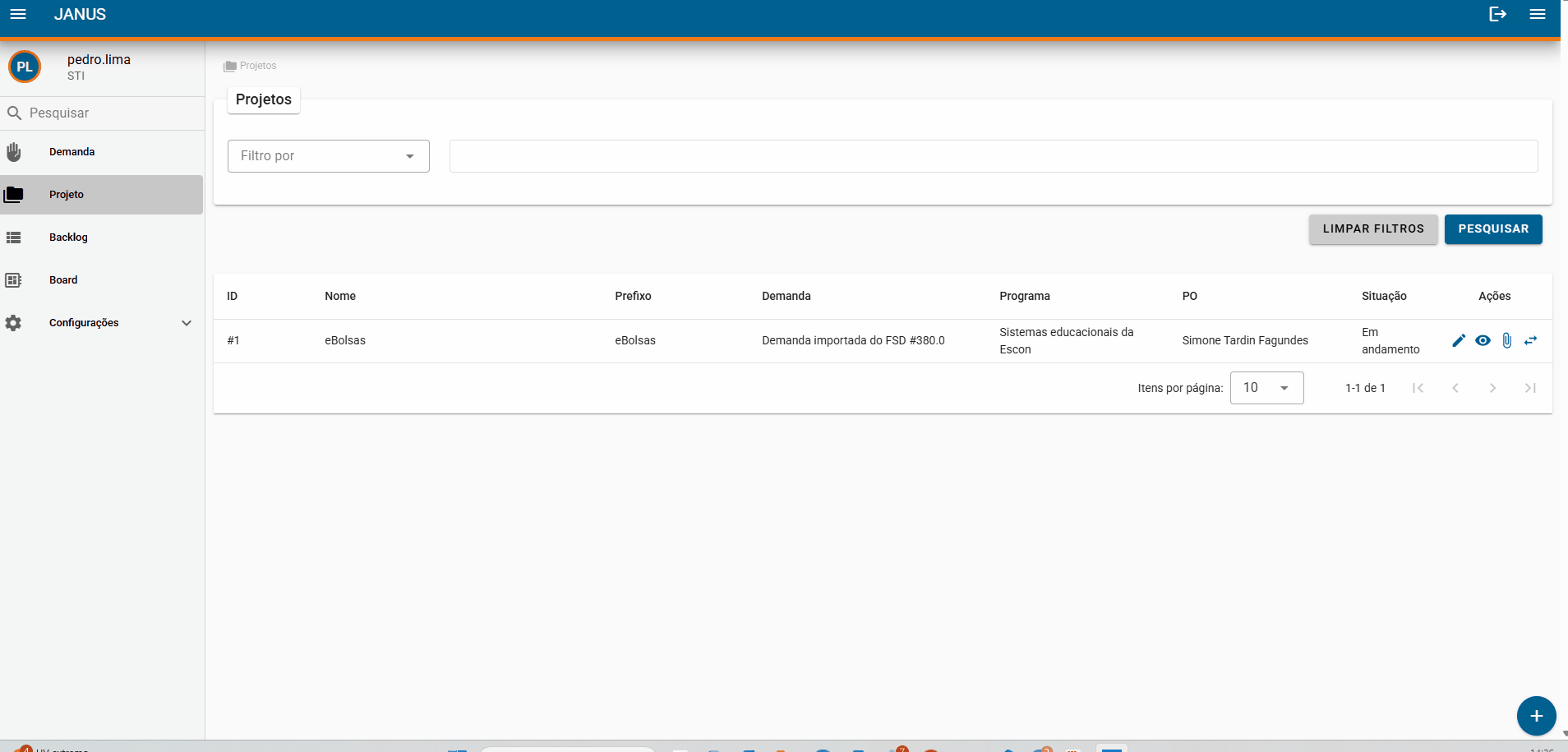
Task: Open the Filtro por dropdown
Action: point(329,156)
